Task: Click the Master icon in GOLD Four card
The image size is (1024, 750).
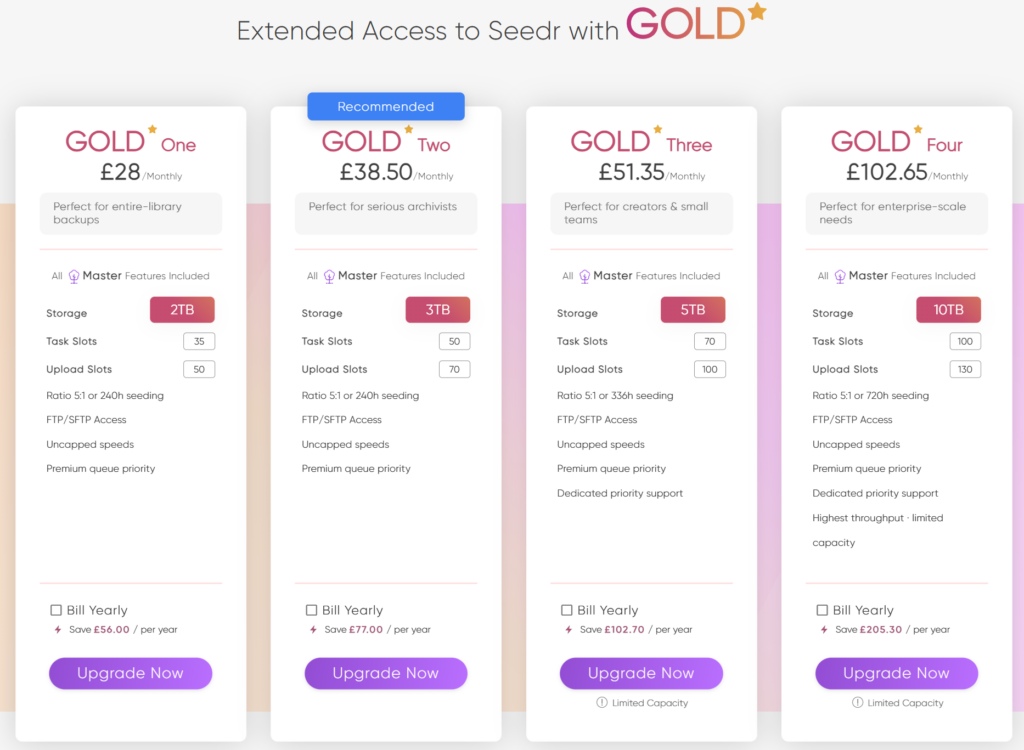Action: [840, 276]
